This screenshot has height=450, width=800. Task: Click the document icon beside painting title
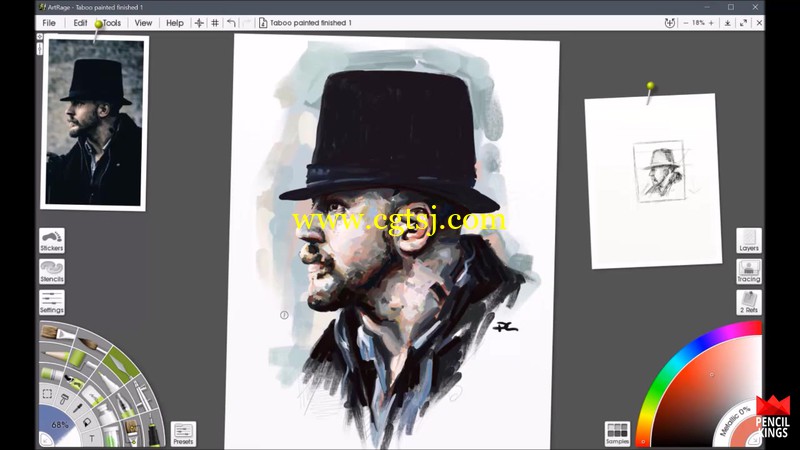click(x=263, y=23)
